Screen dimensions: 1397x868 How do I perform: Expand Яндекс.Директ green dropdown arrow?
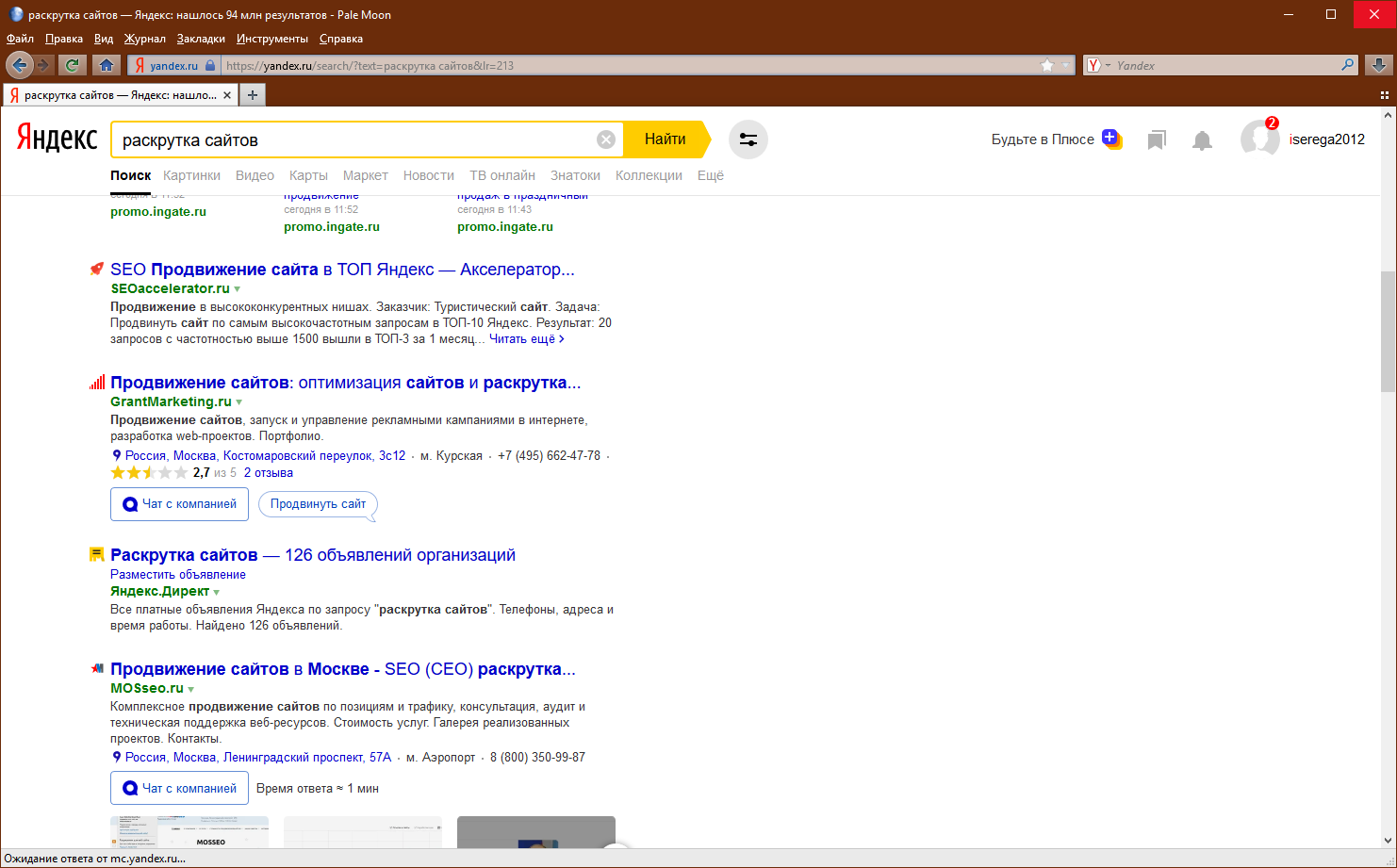click(217, 593)
